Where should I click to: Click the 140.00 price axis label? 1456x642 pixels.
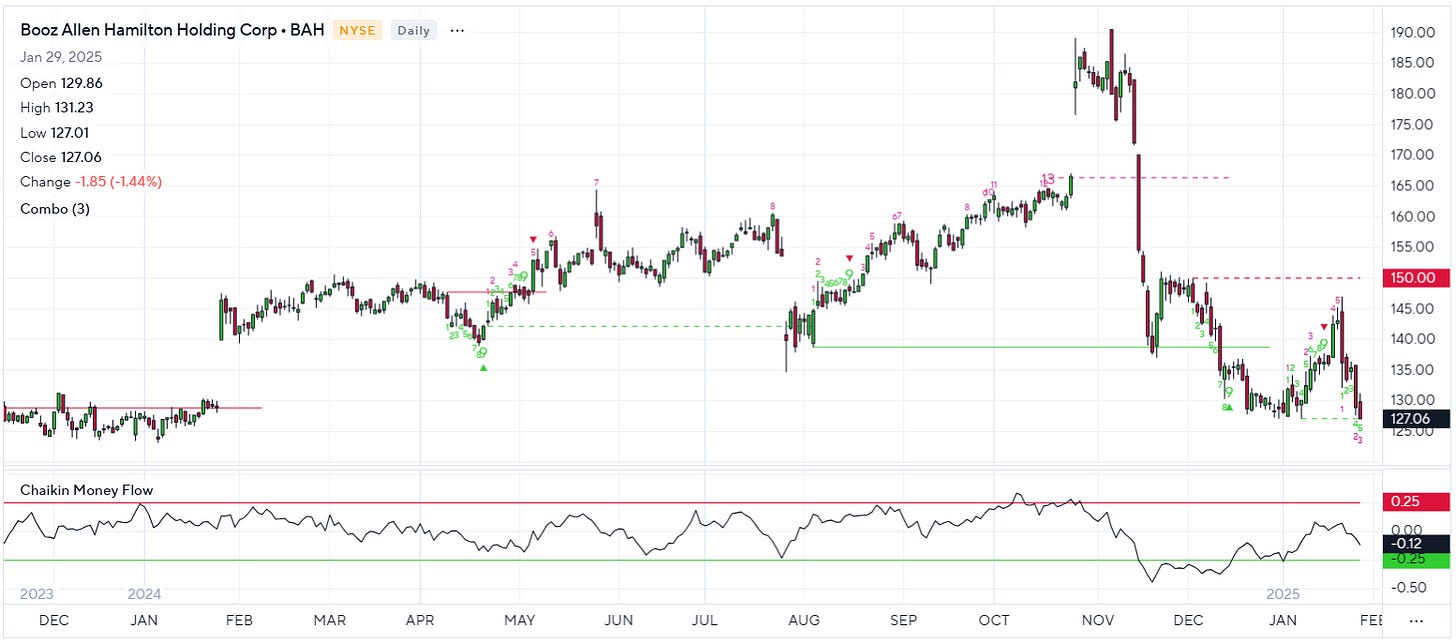(x=1414, y=339)
